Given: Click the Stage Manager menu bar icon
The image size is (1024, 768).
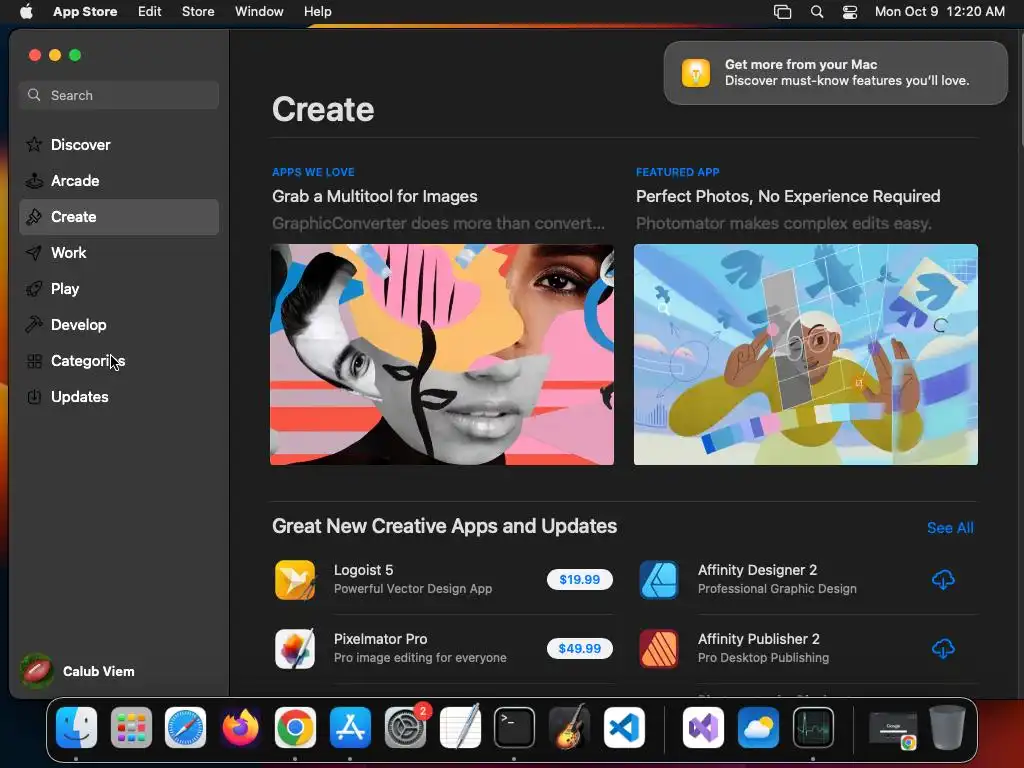Looking at the screenshot, I should [782, 11].
